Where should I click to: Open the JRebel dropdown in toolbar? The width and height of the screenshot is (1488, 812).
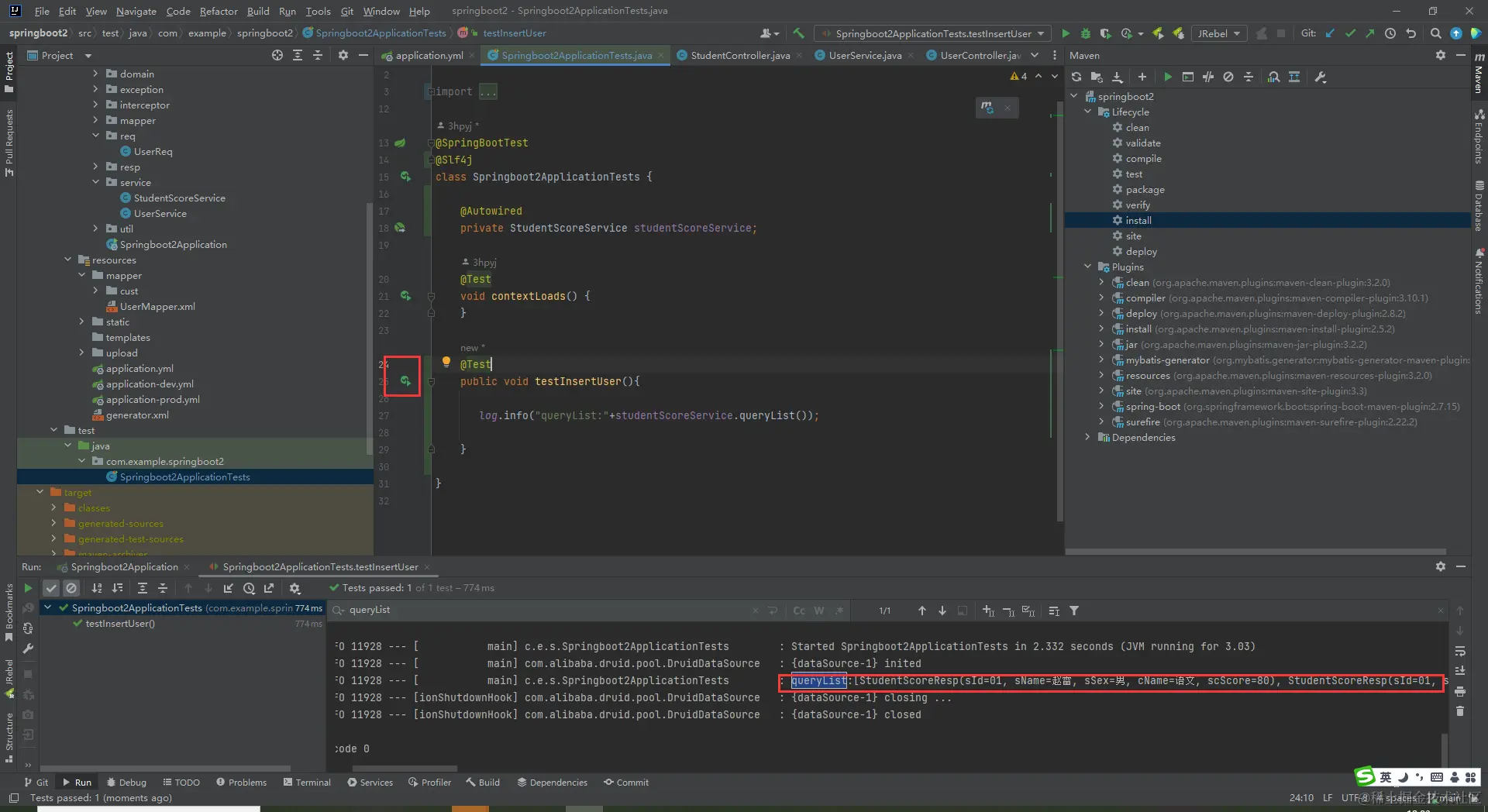[x=1219, y=33]
